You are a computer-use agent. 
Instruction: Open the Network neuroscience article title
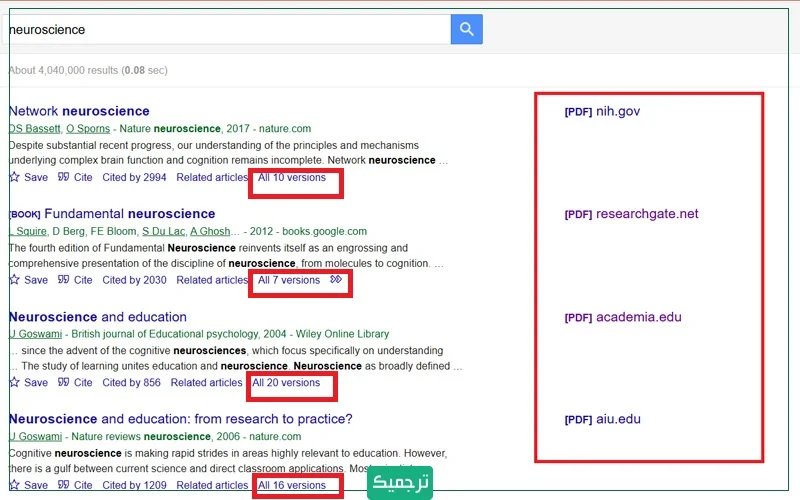tap(79, 111)
